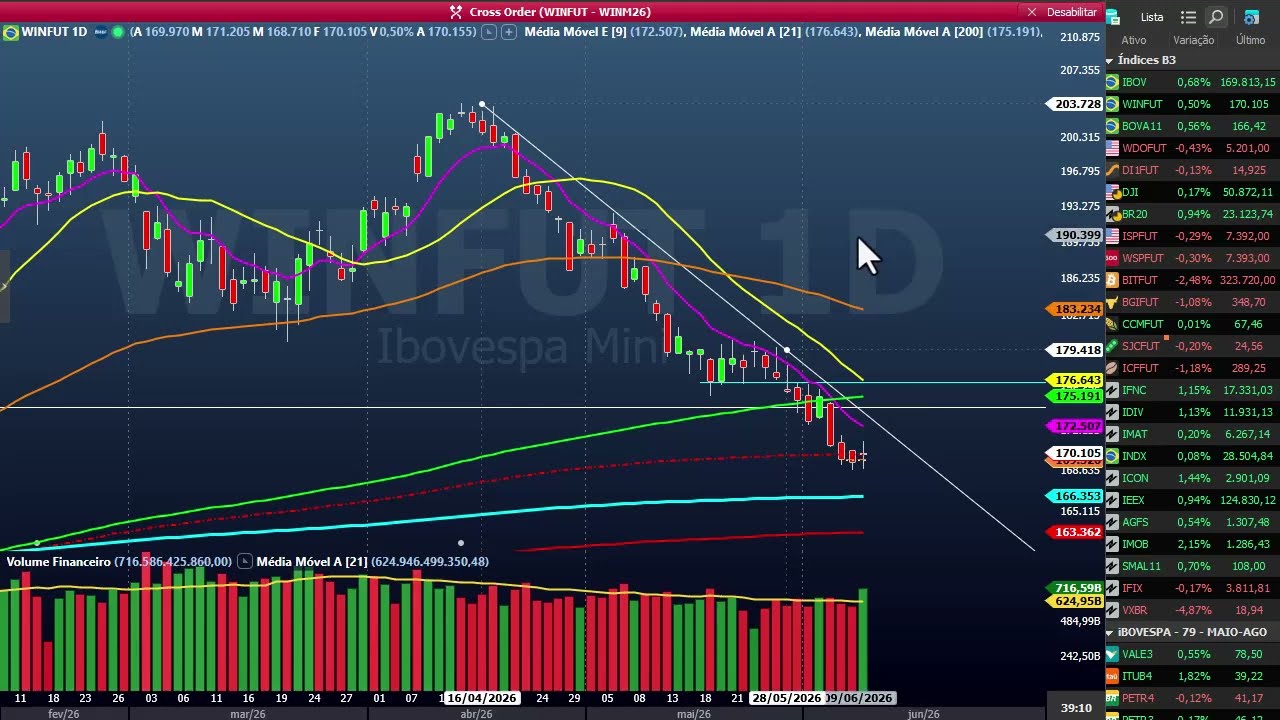Select the 16/04/2026 date marker

(x=481, y=698)
